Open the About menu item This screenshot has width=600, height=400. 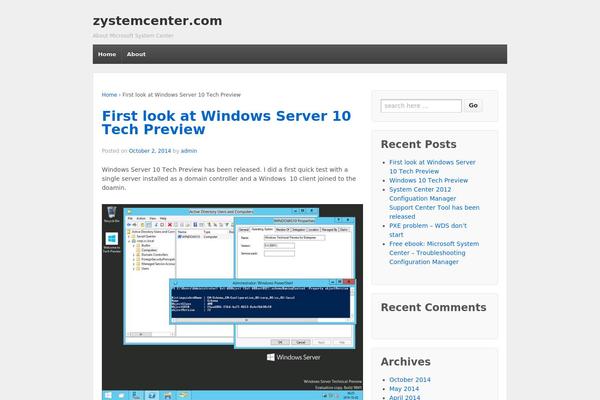[x=136, y=54]
